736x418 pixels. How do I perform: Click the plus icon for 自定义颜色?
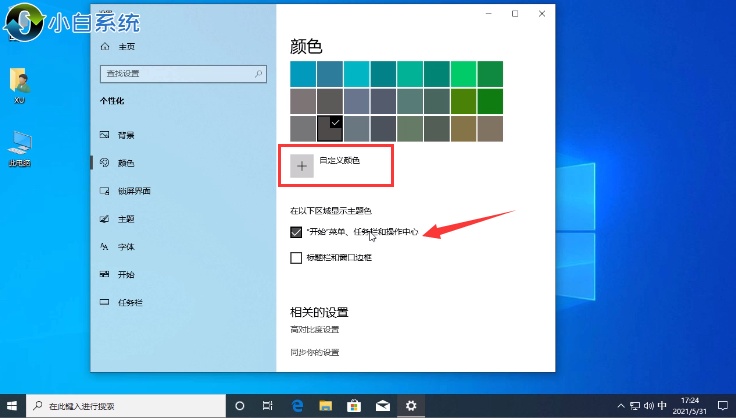(x=302, y=166)
